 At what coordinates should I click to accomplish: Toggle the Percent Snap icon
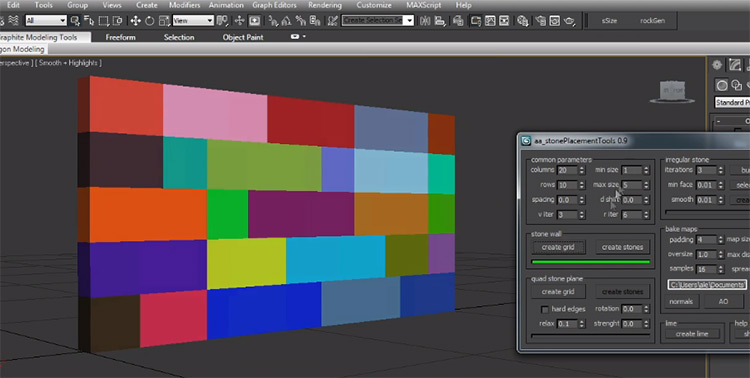coord(300,21)
